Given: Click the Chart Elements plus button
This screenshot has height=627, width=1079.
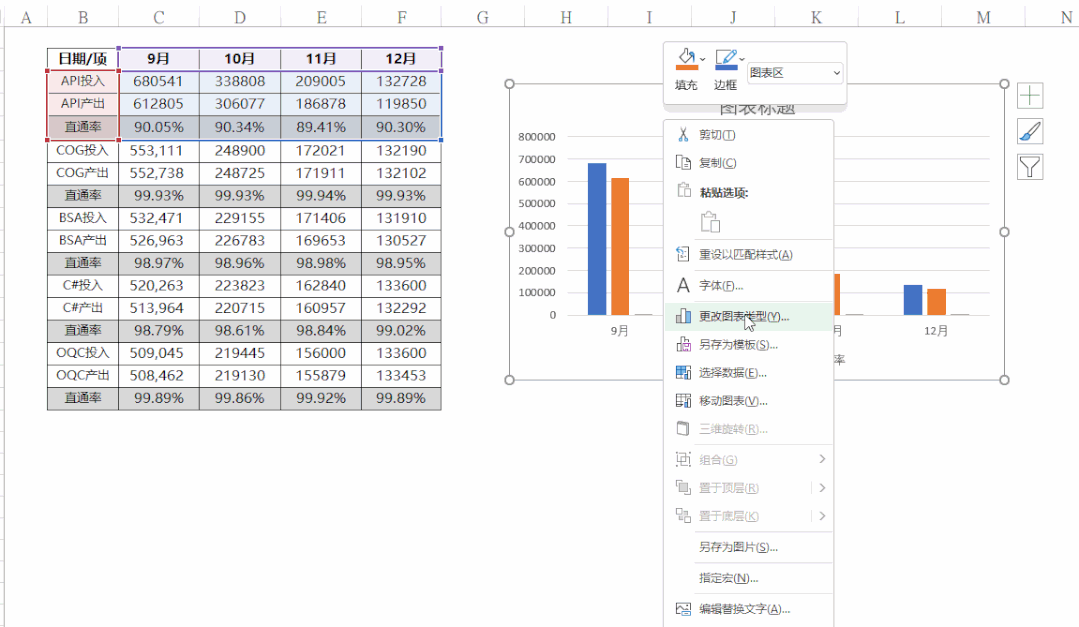Looking at the screenshot, I should [1029, 96].
